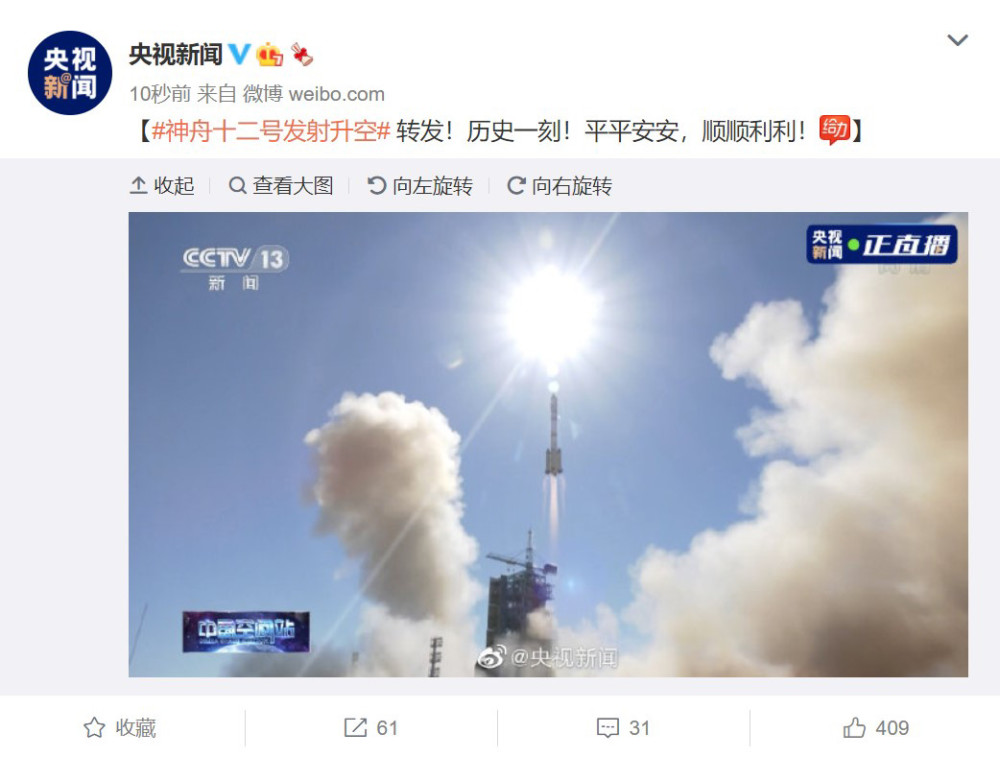The height and width of the screenshot is (757, 1000).
Task: Rotate image left with 向左旋转
Action: coord(420,186)
